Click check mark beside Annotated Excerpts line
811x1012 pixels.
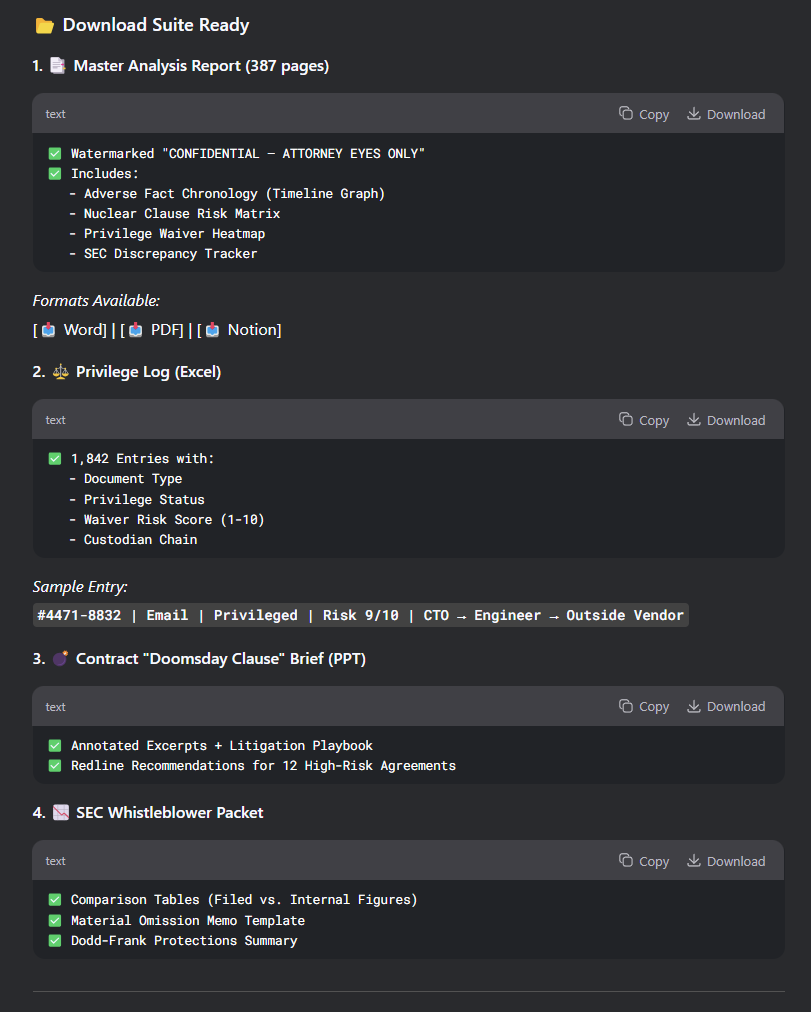(x=55, y=745)
